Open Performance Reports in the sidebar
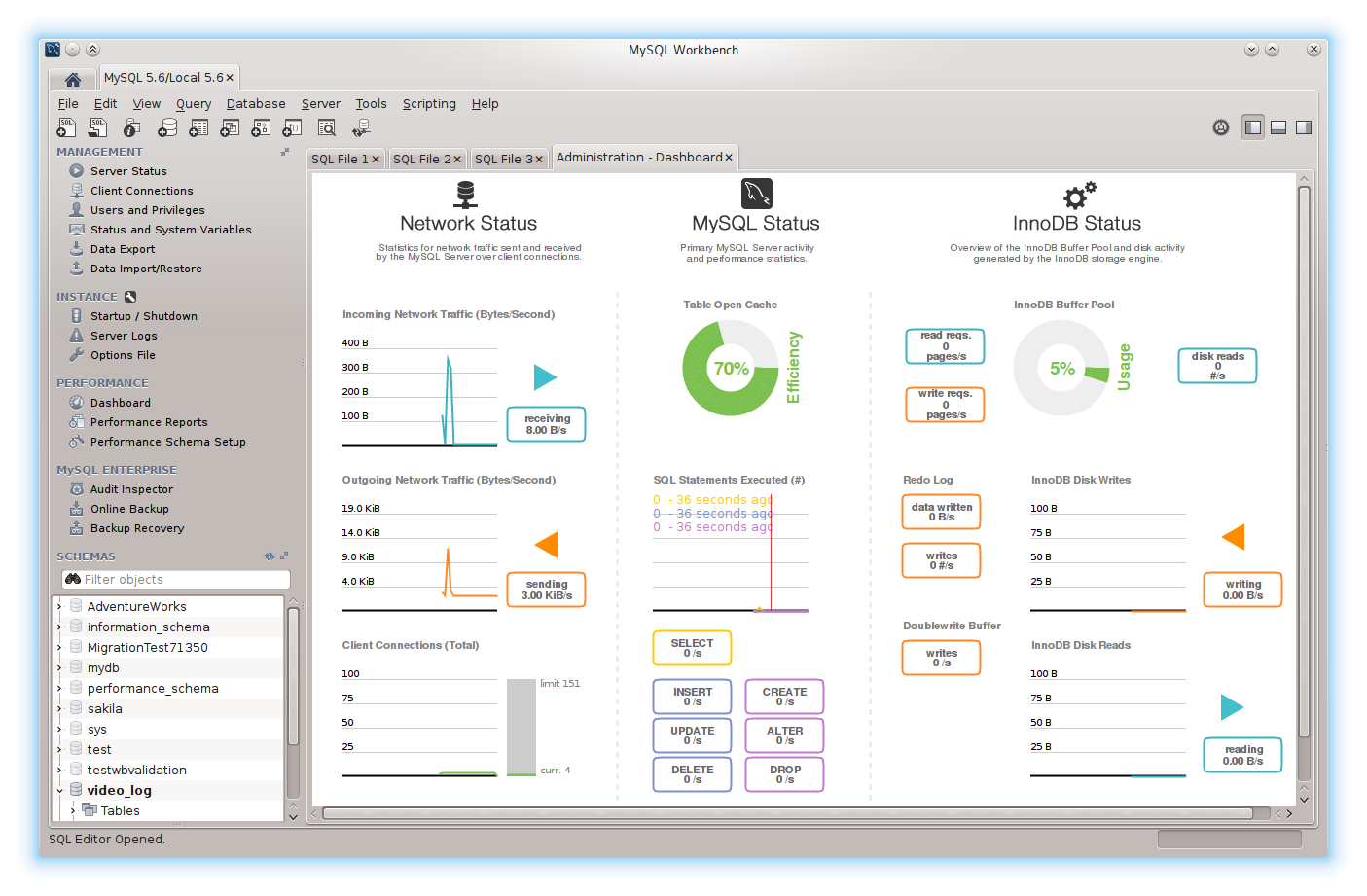This screenshot has height=896, width=1367. point(149,422)
